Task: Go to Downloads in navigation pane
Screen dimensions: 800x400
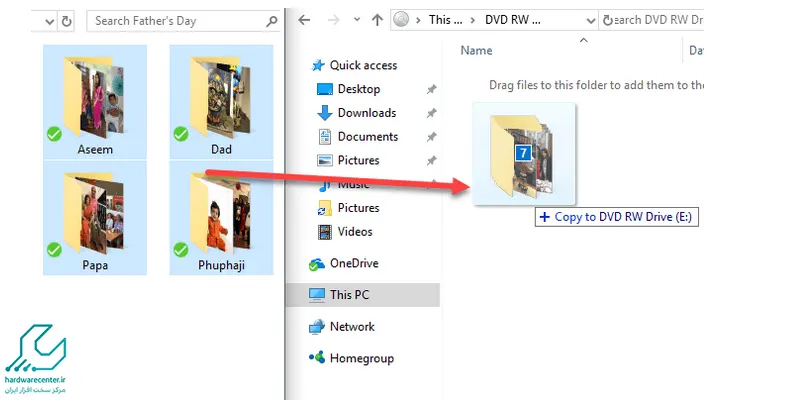Action: (366, 113)
